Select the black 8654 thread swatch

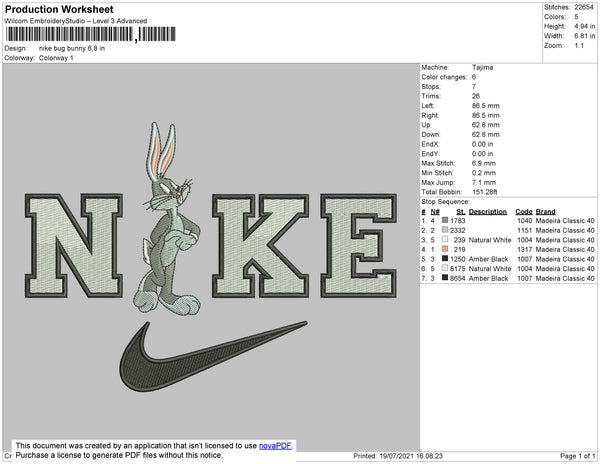[445, 278]
